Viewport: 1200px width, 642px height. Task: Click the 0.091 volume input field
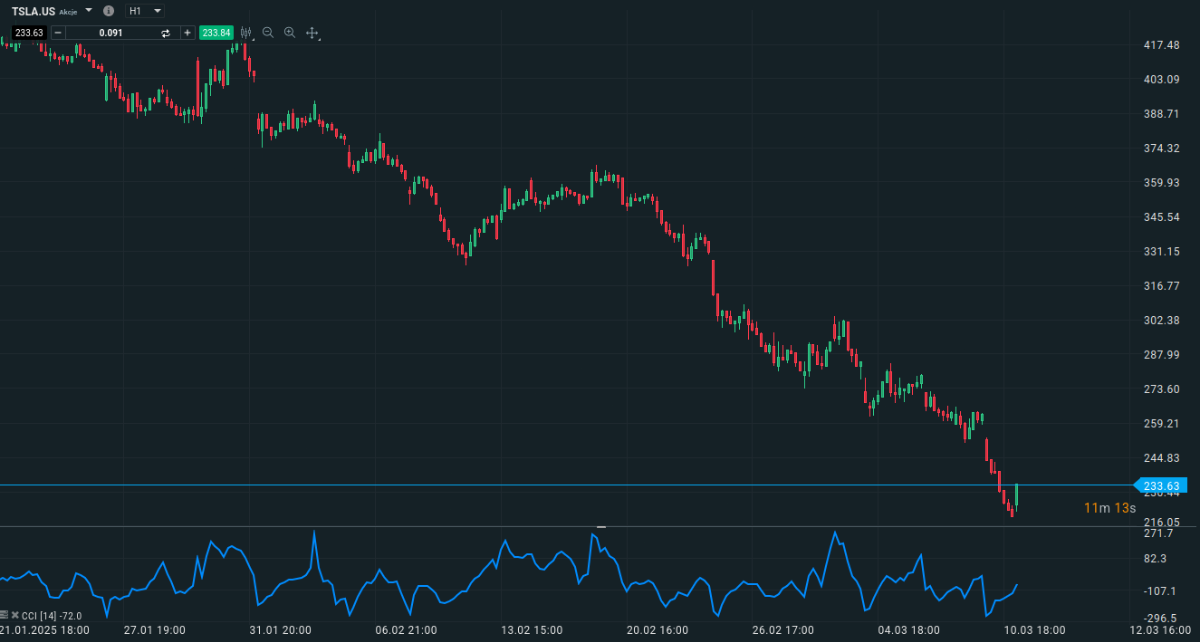click(111, 33)
